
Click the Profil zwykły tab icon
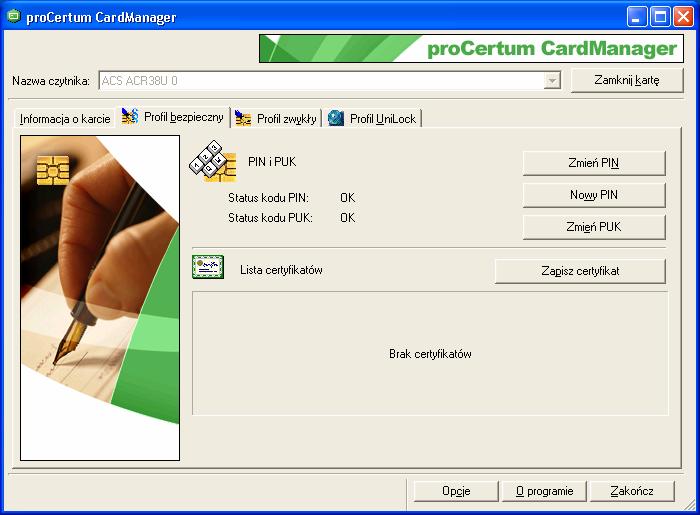[243, 118]
